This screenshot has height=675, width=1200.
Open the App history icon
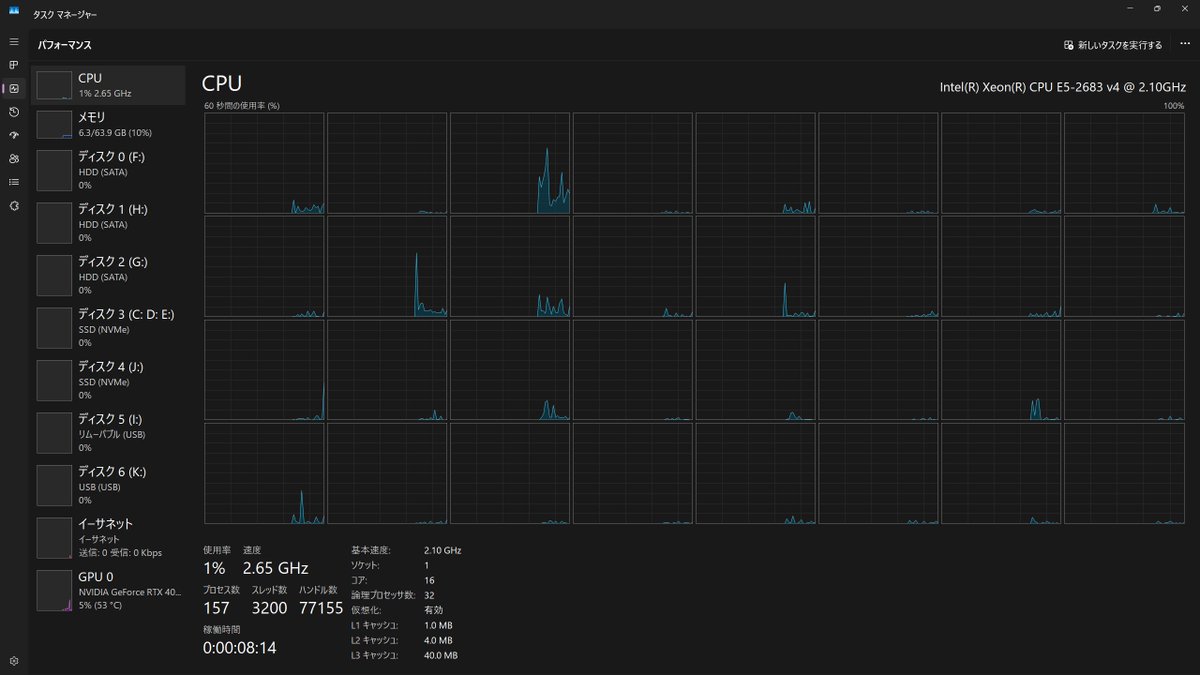tap(14, 112)
